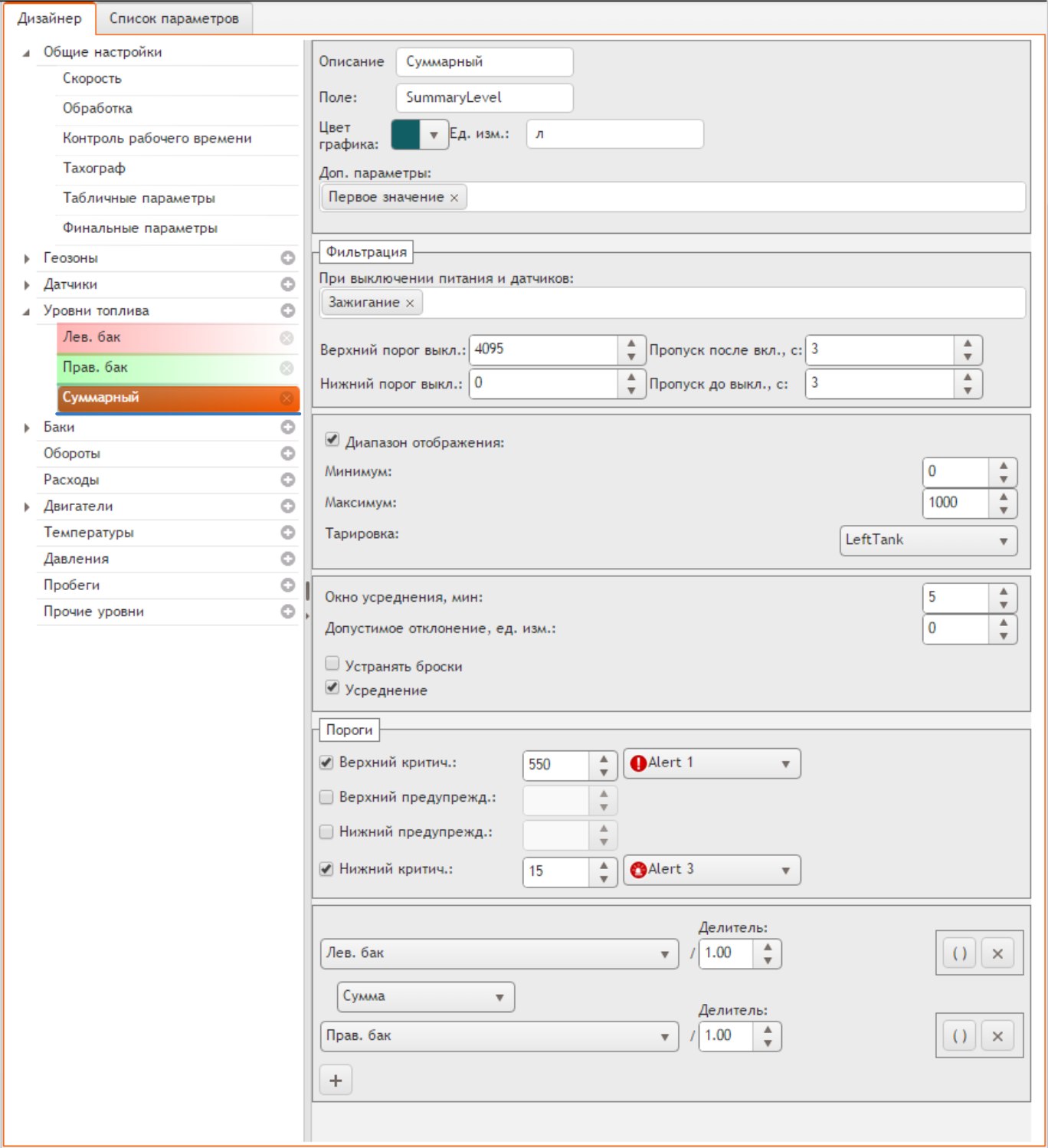The width and height of the screenshot is (1048, 1148).
Task: Open the Alert 3 dropdown
Action: pyautogui.click(x=712, y=870)
